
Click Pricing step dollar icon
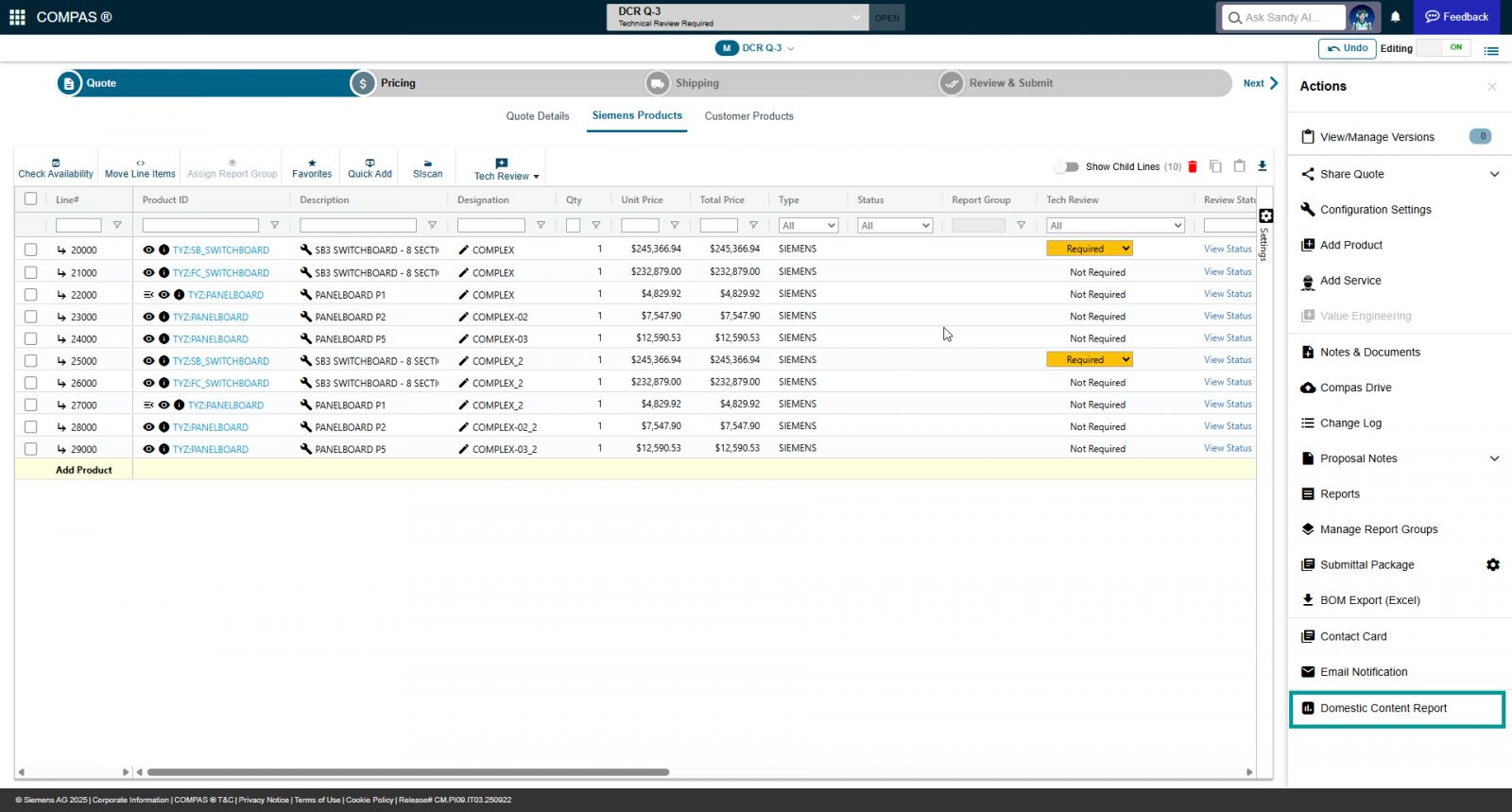pyautogui.click(x=363, y=83)
